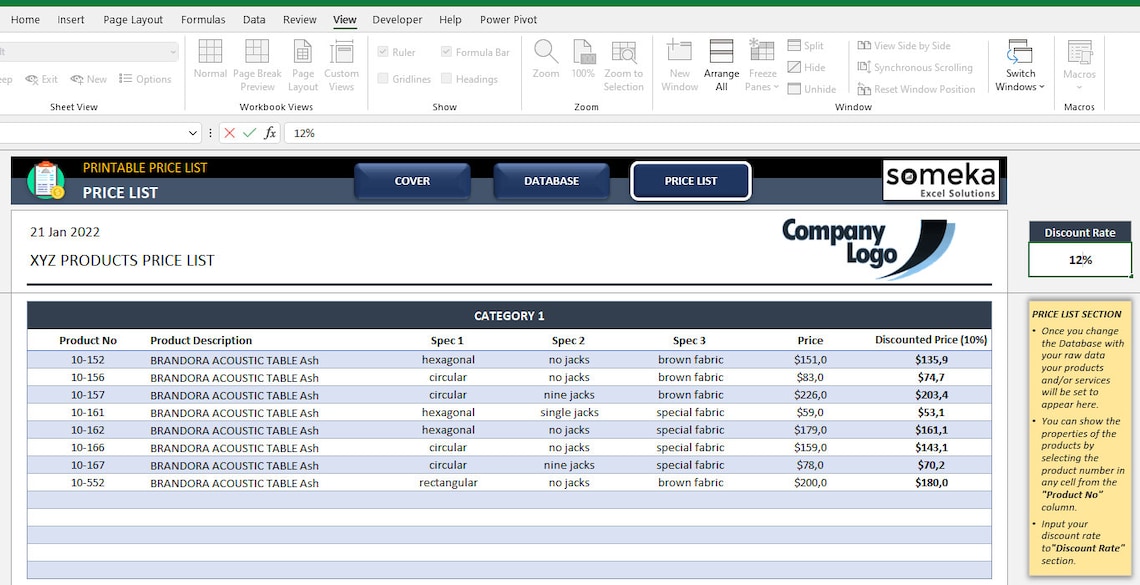Select the 12% Discount Rate cell
1140x585 pixels.
tap(1079, 259)
